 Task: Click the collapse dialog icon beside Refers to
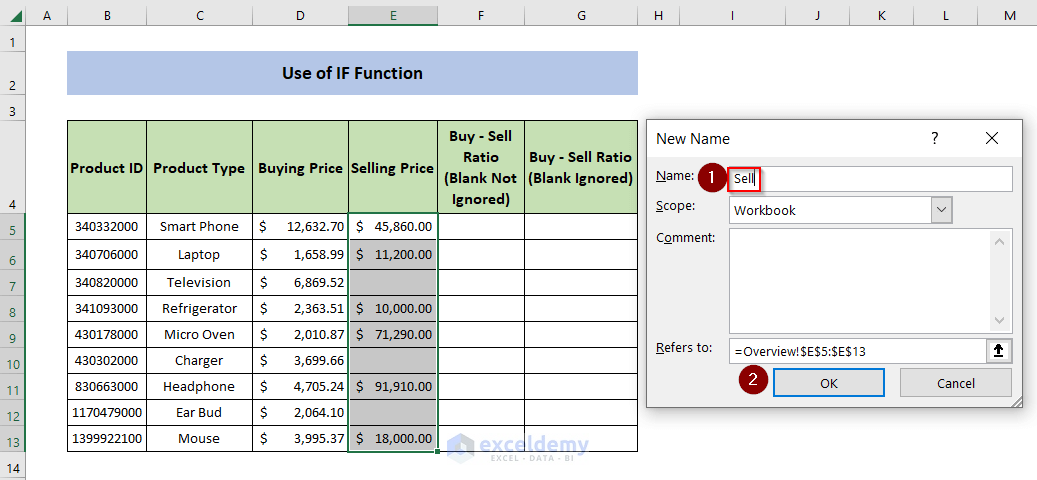click(999, 352)
